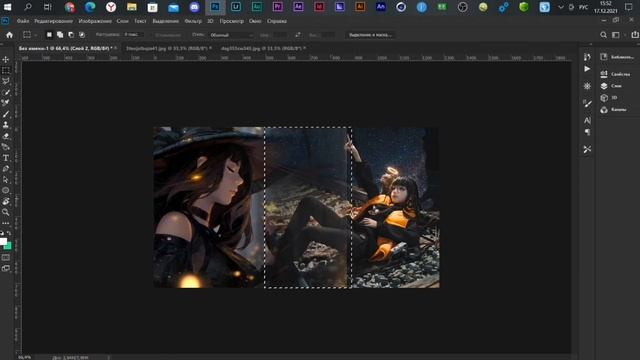Open the Окно menu

tap(255, 21)
